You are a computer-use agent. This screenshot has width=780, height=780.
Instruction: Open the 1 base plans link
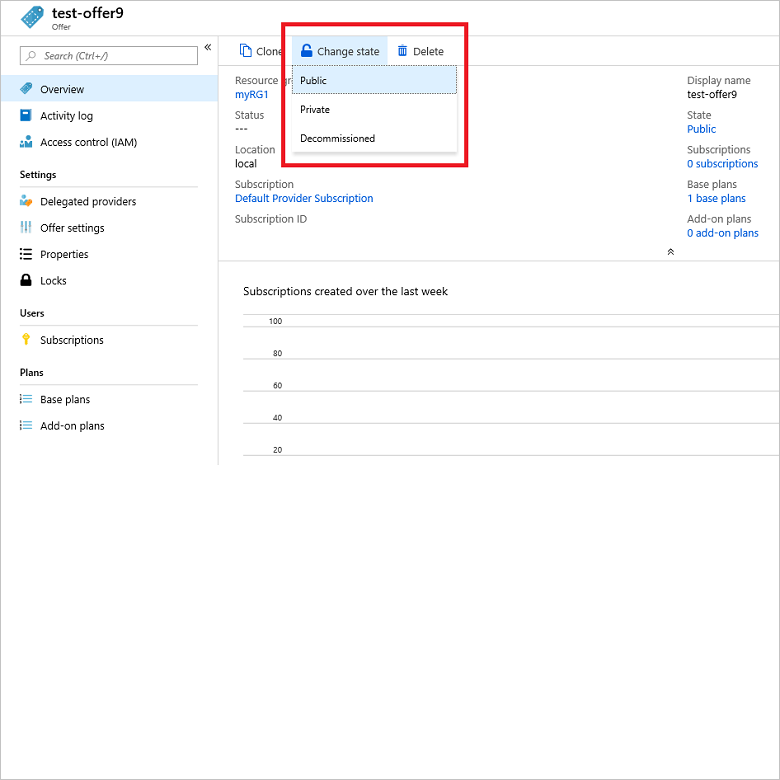(716, 198)
